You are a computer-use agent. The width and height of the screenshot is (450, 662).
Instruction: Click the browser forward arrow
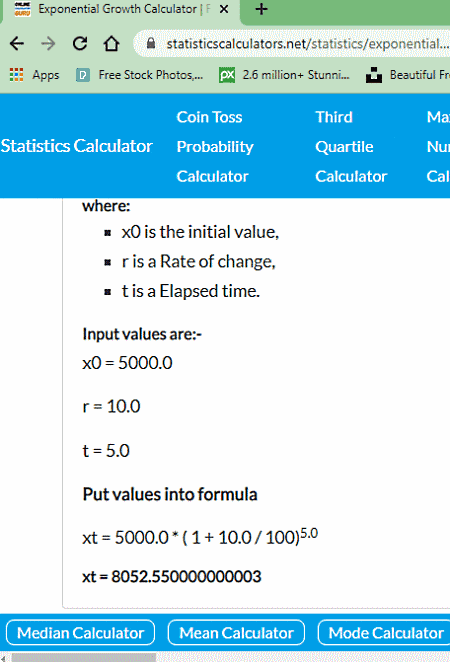[x=48, y=43]
